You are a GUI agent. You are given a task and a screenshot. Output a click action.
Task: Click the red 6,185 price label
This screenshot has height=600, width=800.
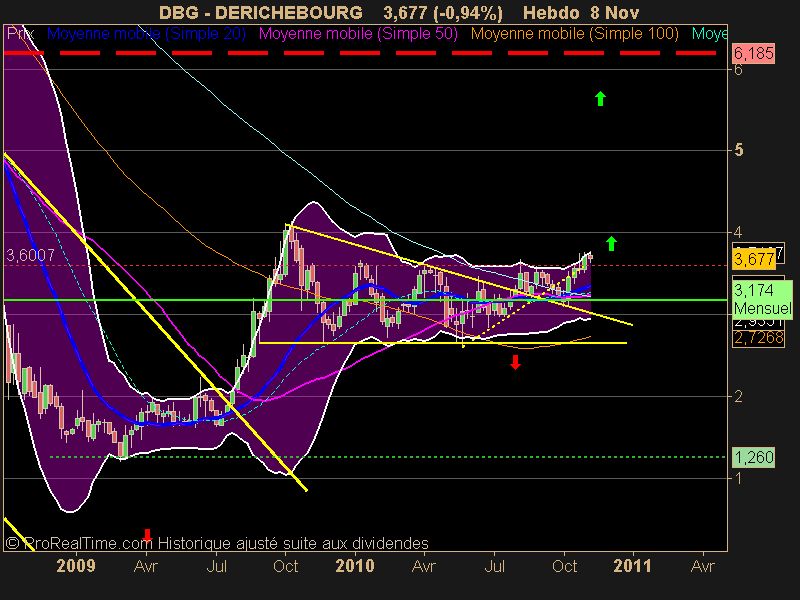pos(754,53)
